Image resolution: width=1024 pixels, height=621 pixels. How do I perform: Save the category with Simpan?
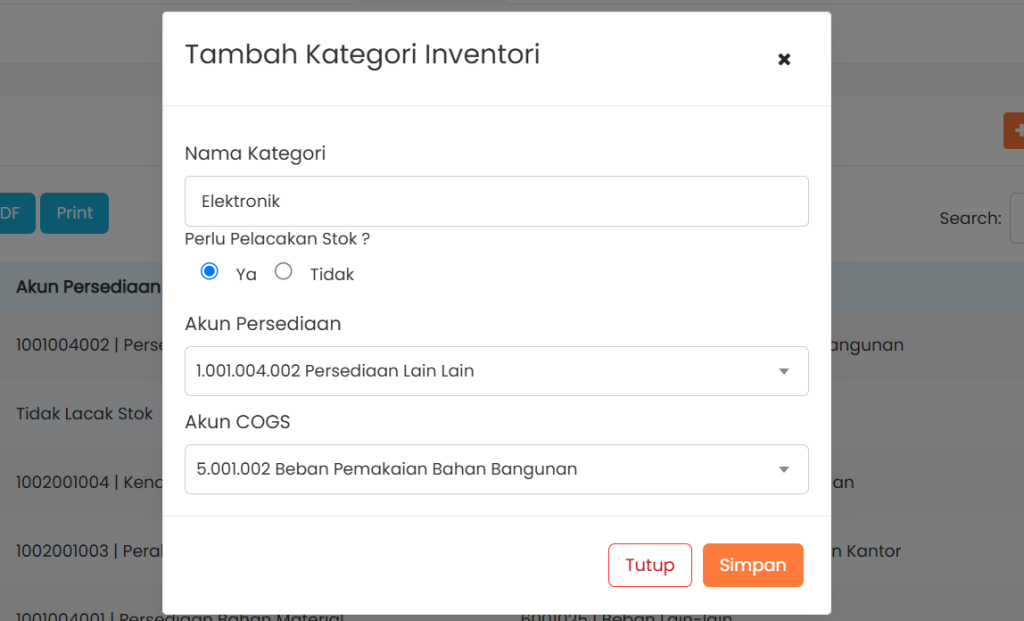752,565
